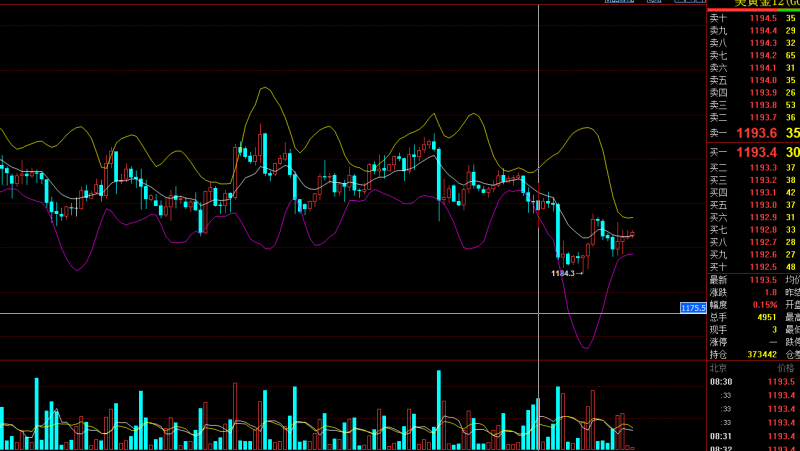The height and width of the screenshot is (451, 800).
Task: Click the 1184.3 low-price label on chart
Action: (567, 273)
